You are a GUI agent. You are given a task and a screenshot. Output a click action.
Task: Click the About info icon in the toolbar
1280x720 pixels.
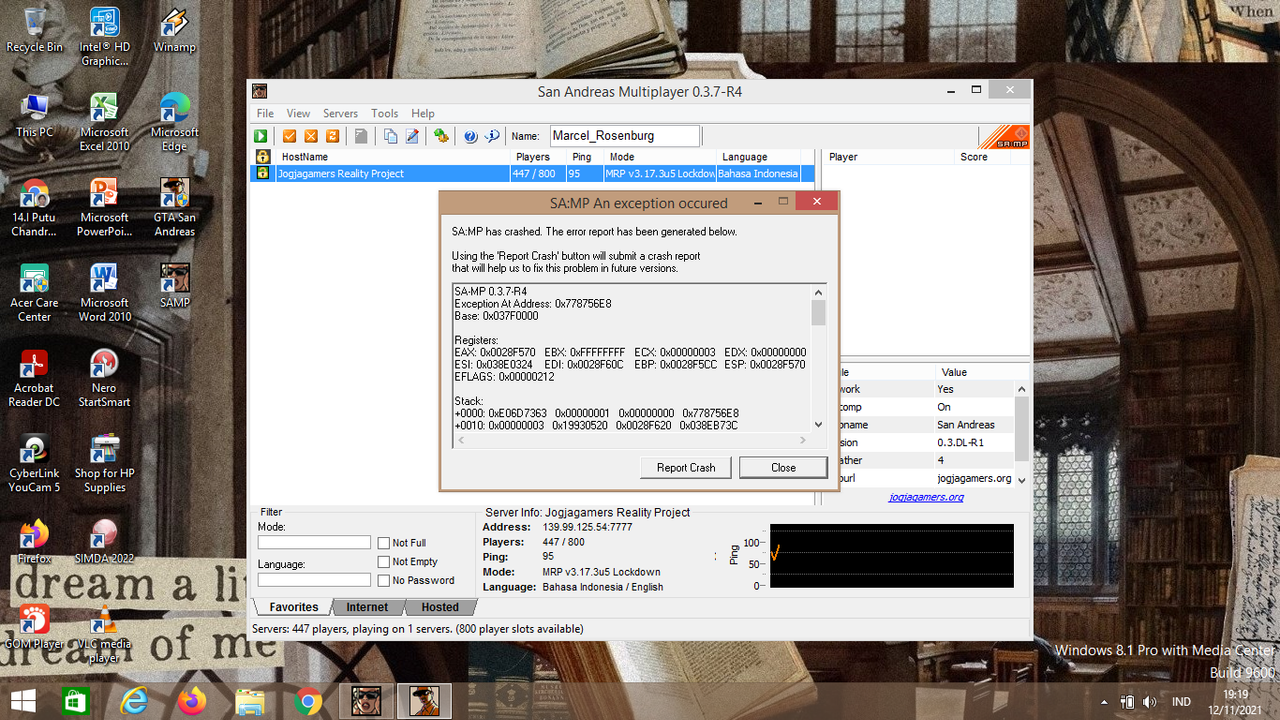click(x=492, y=136)
